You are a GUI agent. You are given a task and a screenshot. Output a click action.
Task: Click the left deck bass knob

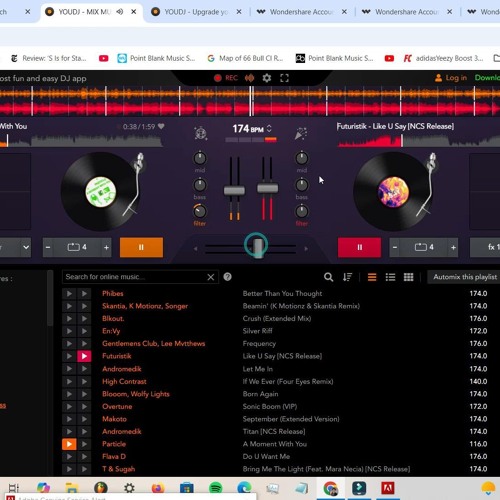[x=200, y=185]
